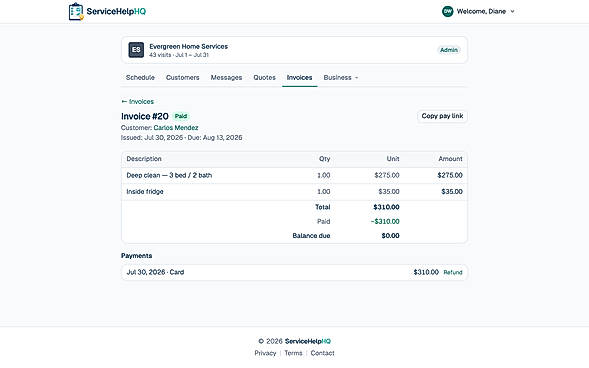
Task: Click the Qty column header
Action: pyautogui.click(x=325, y=159)
